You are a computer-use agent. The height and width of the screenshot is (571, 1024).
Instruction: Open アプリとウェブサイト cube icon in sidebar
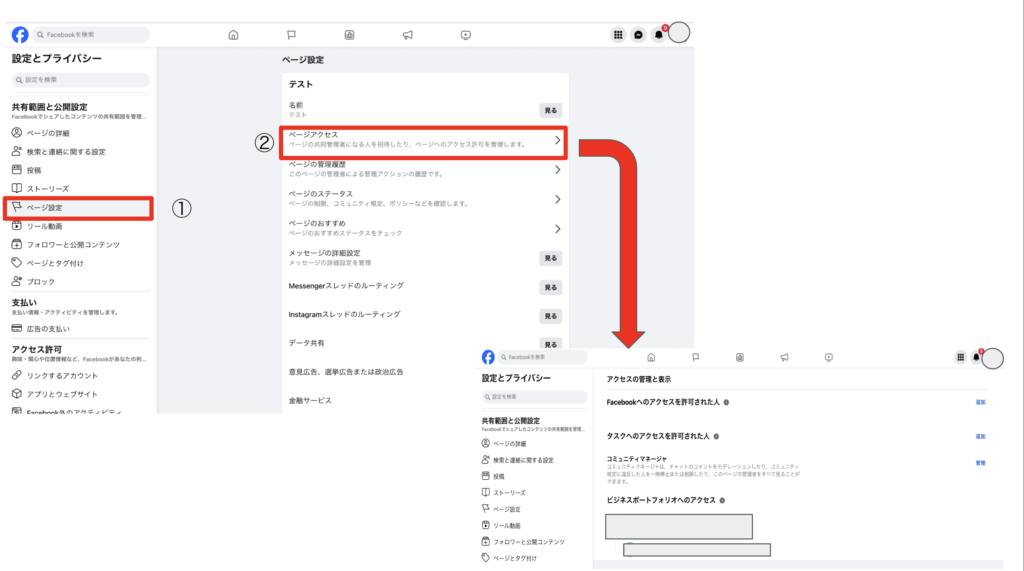[17, 394]
